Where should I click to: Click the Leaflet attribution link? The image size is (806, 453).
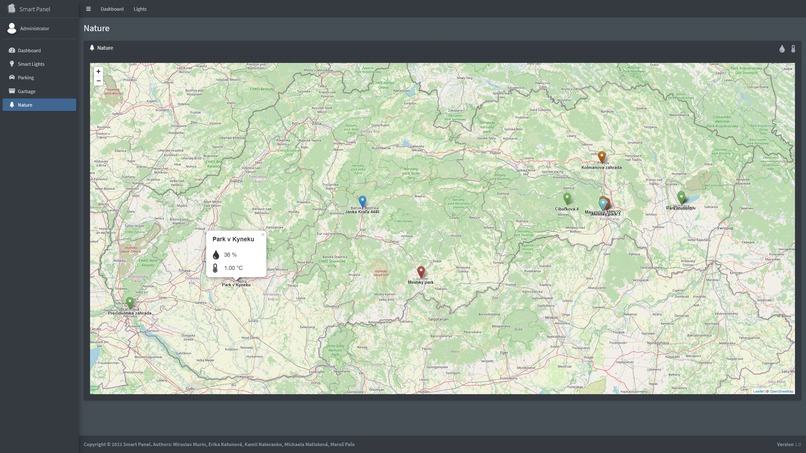[x=759, y=391]
